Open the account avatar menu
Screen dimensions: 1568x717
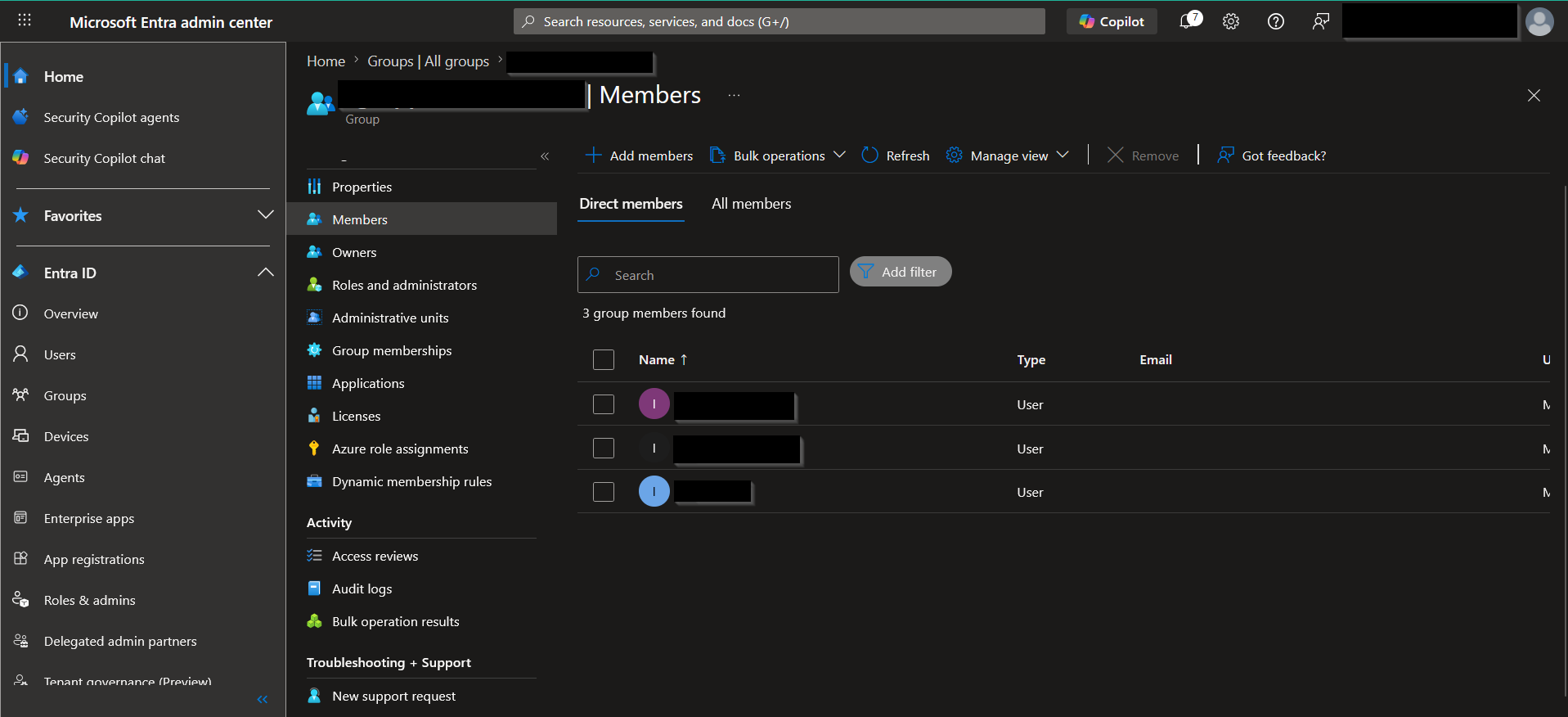coord(1539,21)
